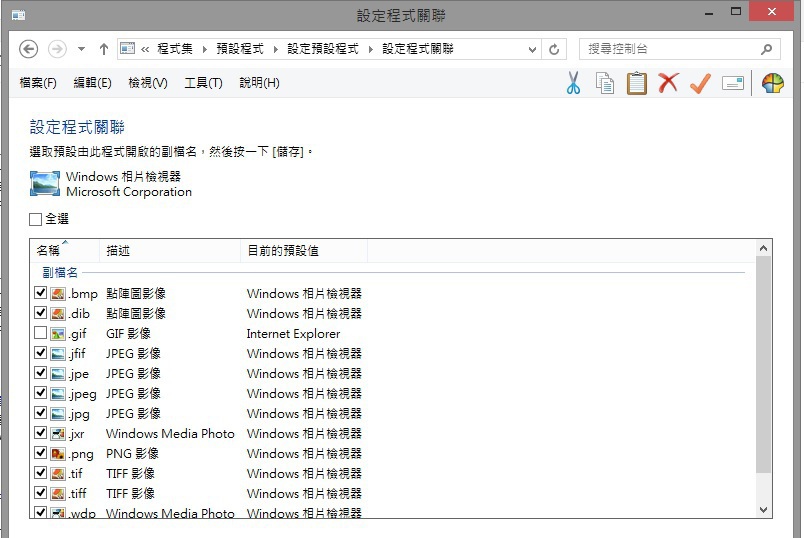Click the Paste clipboard toolbar icon
The image size is (804, 538).
point(636,83)
